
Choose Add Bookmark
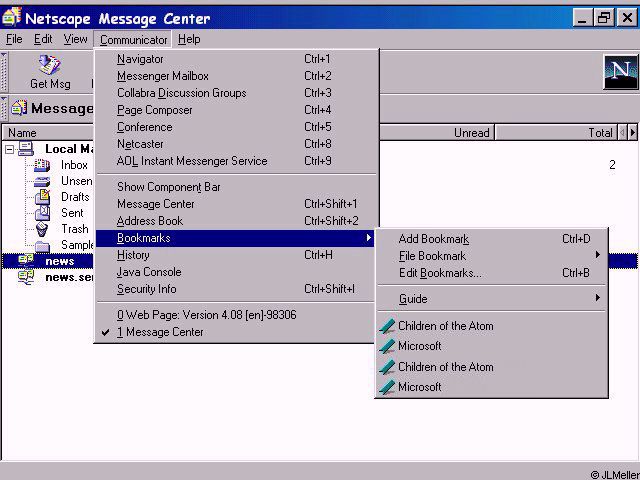[491, 239]
